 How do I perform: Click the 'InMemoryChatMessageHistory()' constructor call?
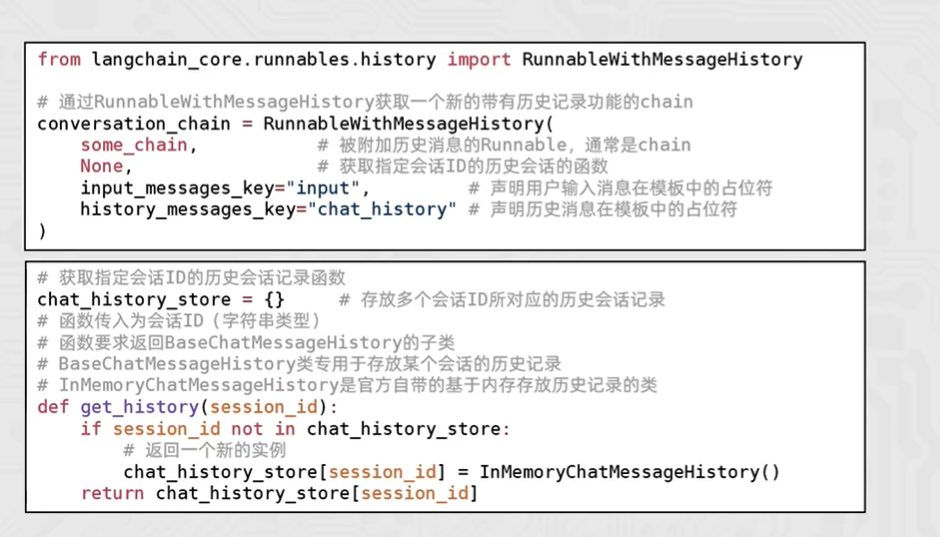point(629,472)
